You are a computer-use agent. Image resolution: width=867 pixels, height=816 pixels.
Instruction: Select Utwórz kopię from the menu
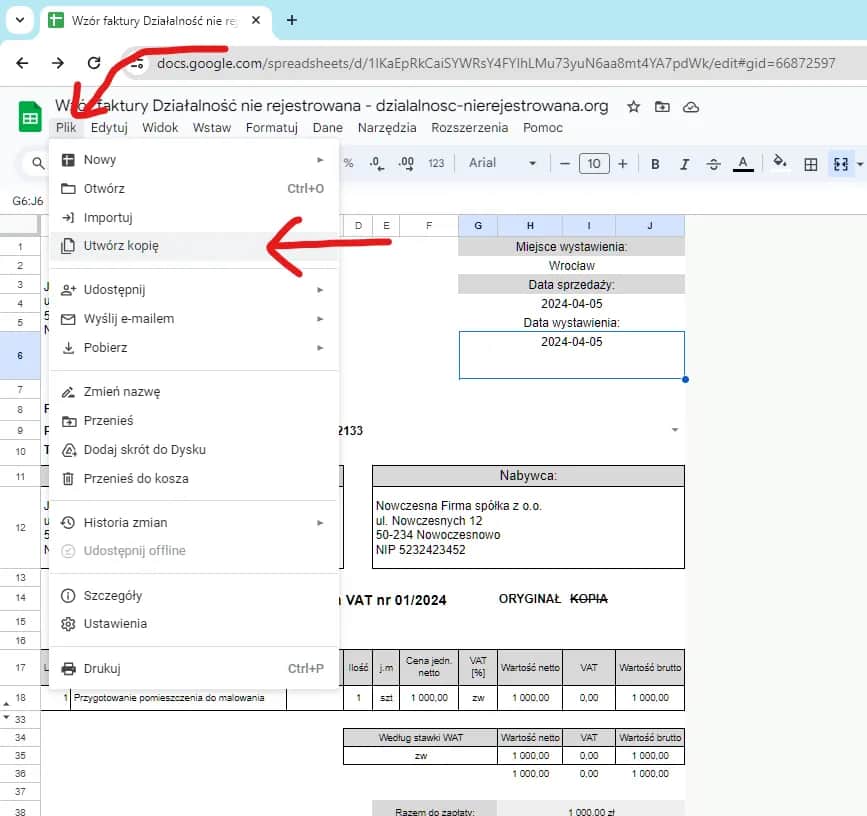click(121, 246)
